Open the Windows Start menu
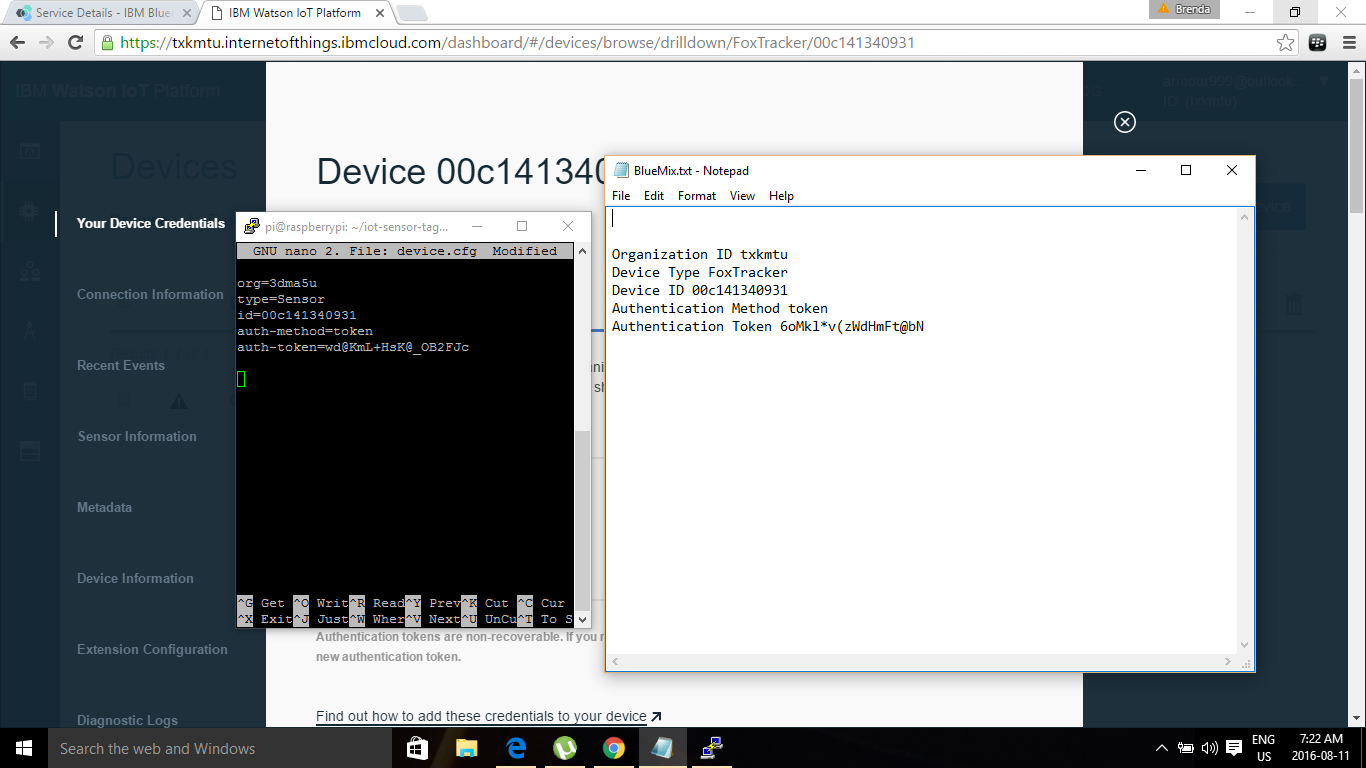The image size is (1366, 768). click(23, 748)
